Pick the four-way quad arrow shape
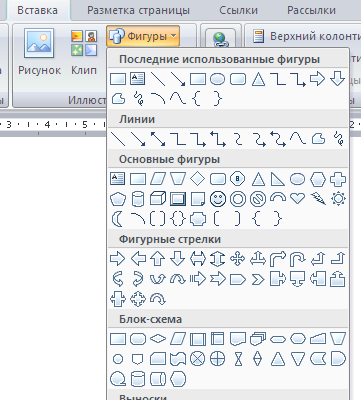The height and width of the screenshot is (400, 361). [238, 259]
